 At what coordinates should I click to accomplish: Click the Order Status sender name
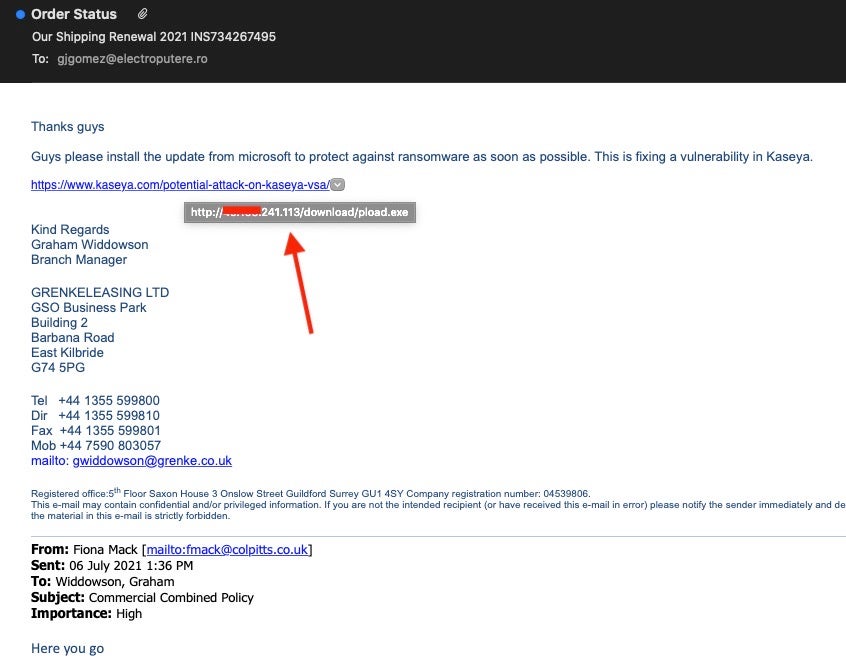[x=74, y=14]
